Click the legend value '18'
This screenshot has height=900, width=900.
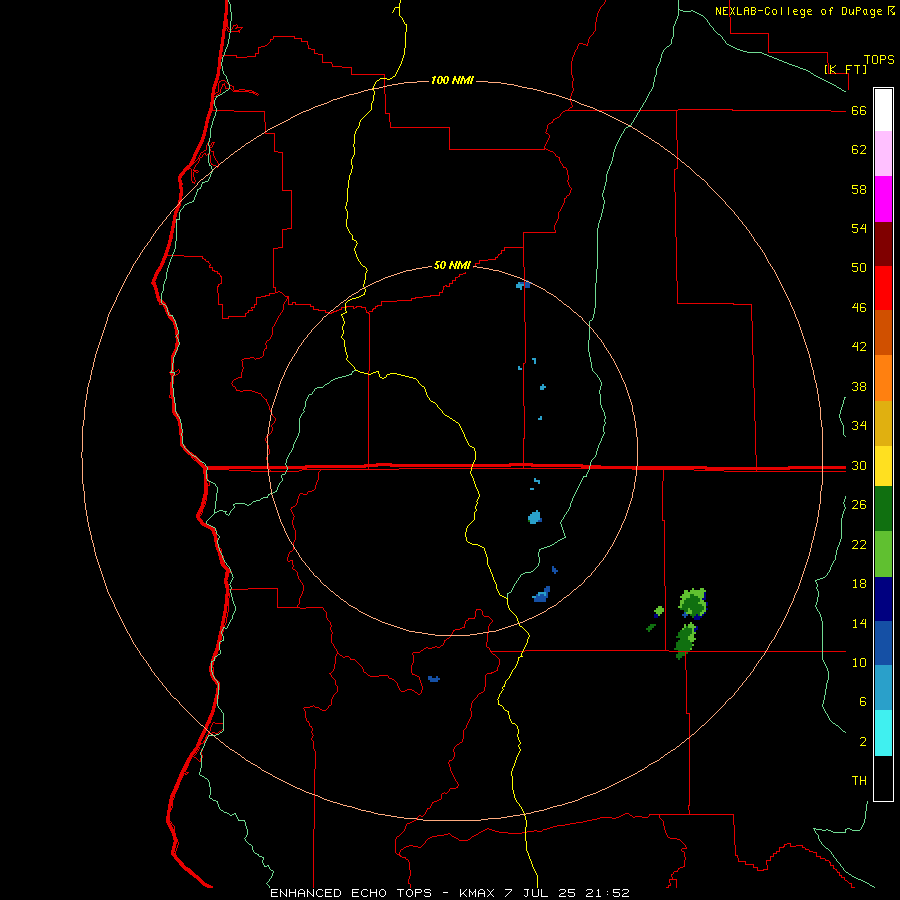pyautogui.click(x=859, y=584)
